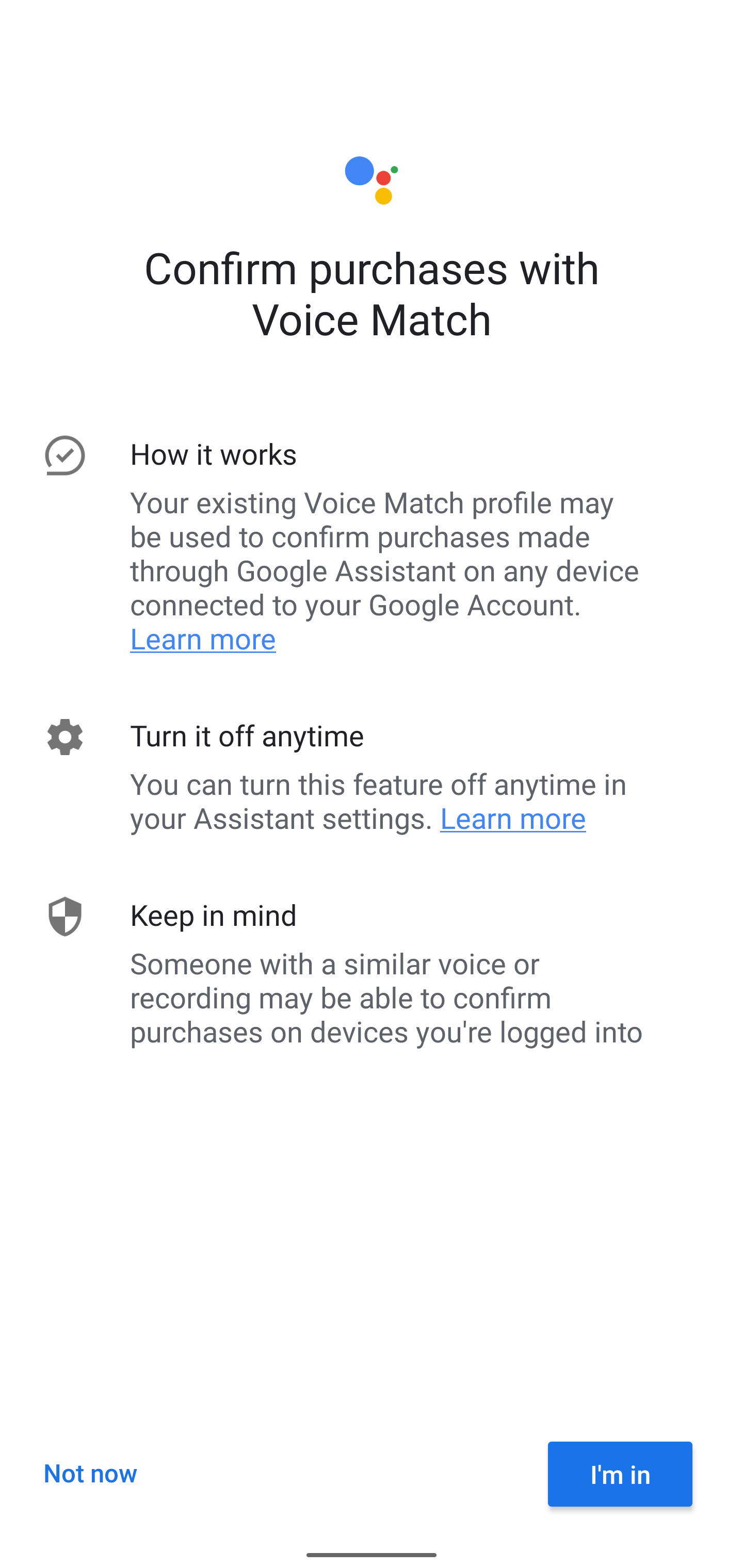Select the How it works heading
743x1568 pixels.
click(213, 455)
